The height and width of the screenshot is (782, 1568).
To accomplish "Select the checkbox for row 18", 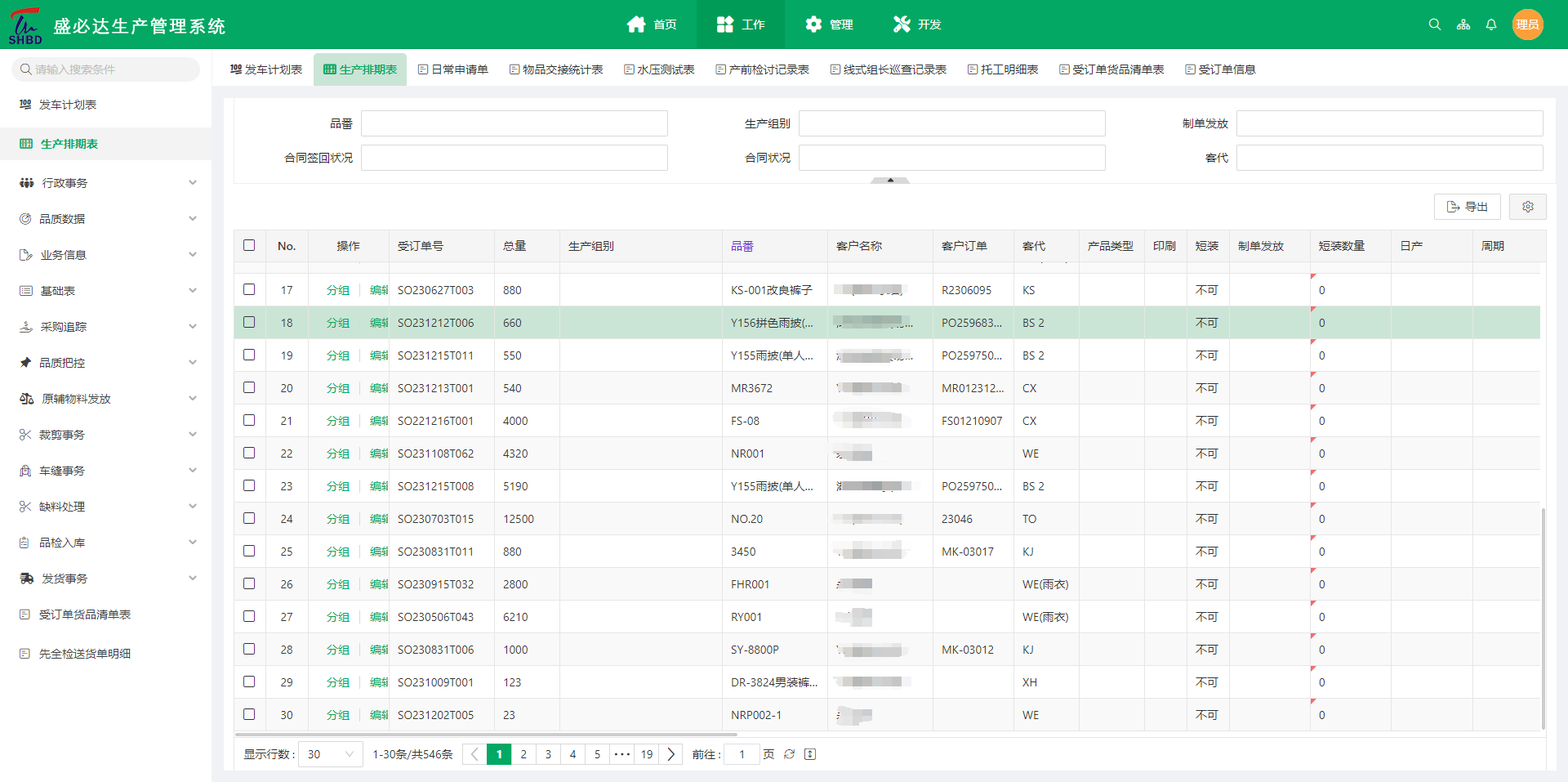I will 249,322.
